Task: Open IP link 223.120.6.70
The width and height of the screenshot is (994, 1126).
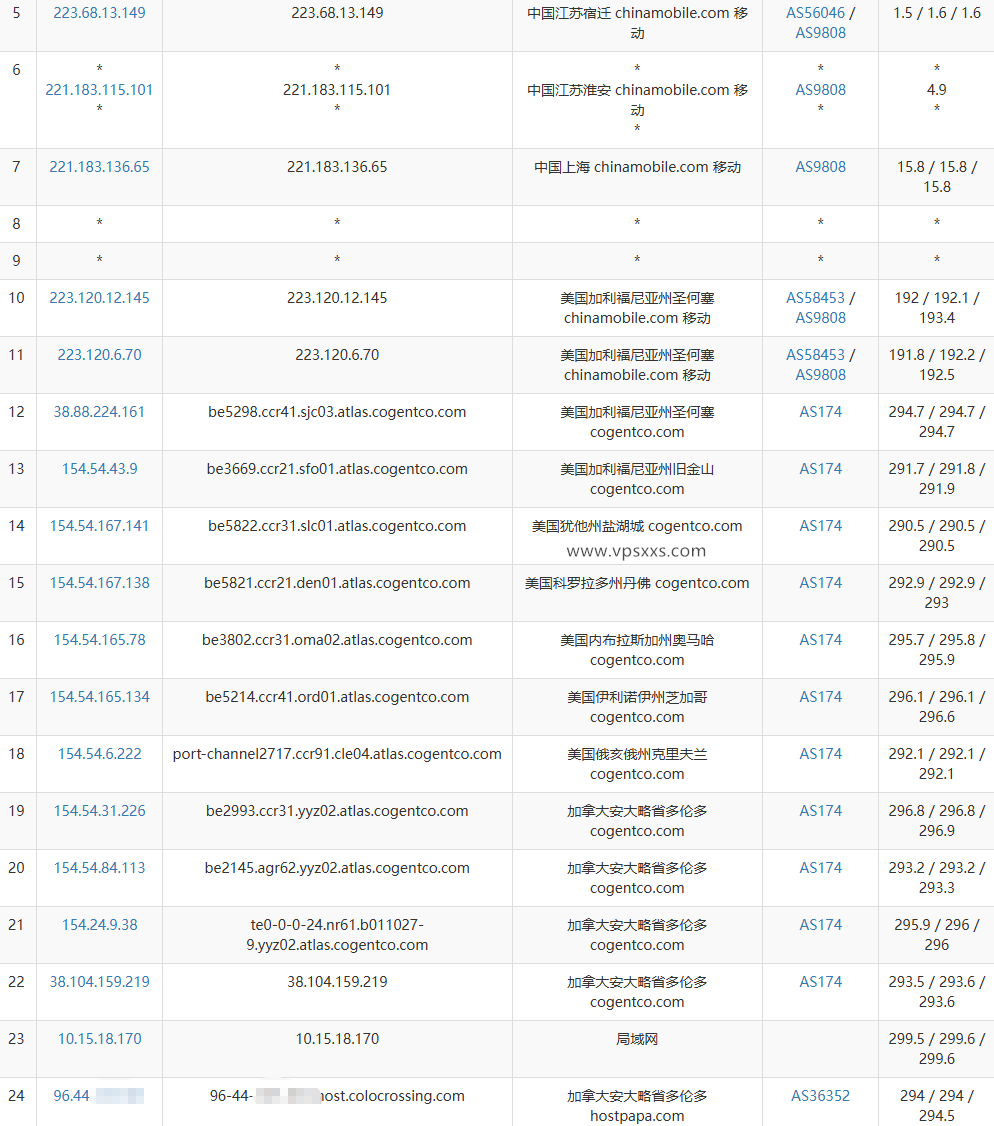Action: 99,355
